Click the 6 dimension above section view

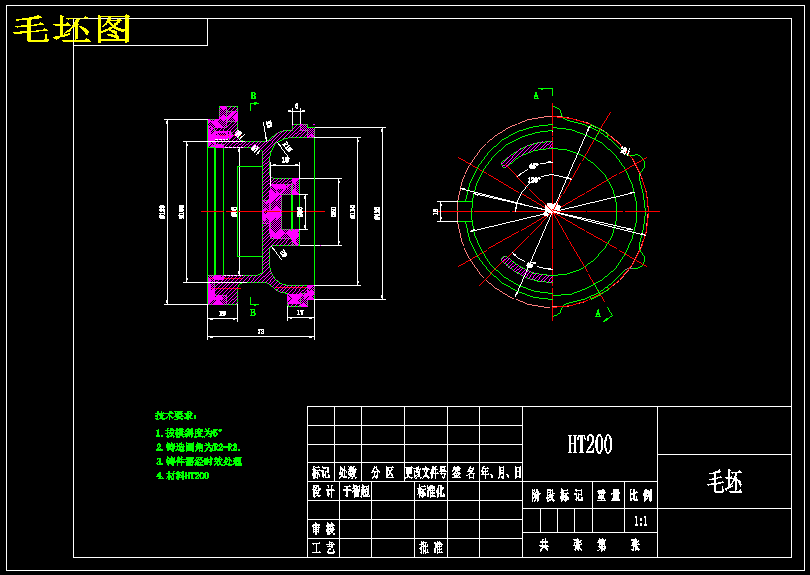297,106
